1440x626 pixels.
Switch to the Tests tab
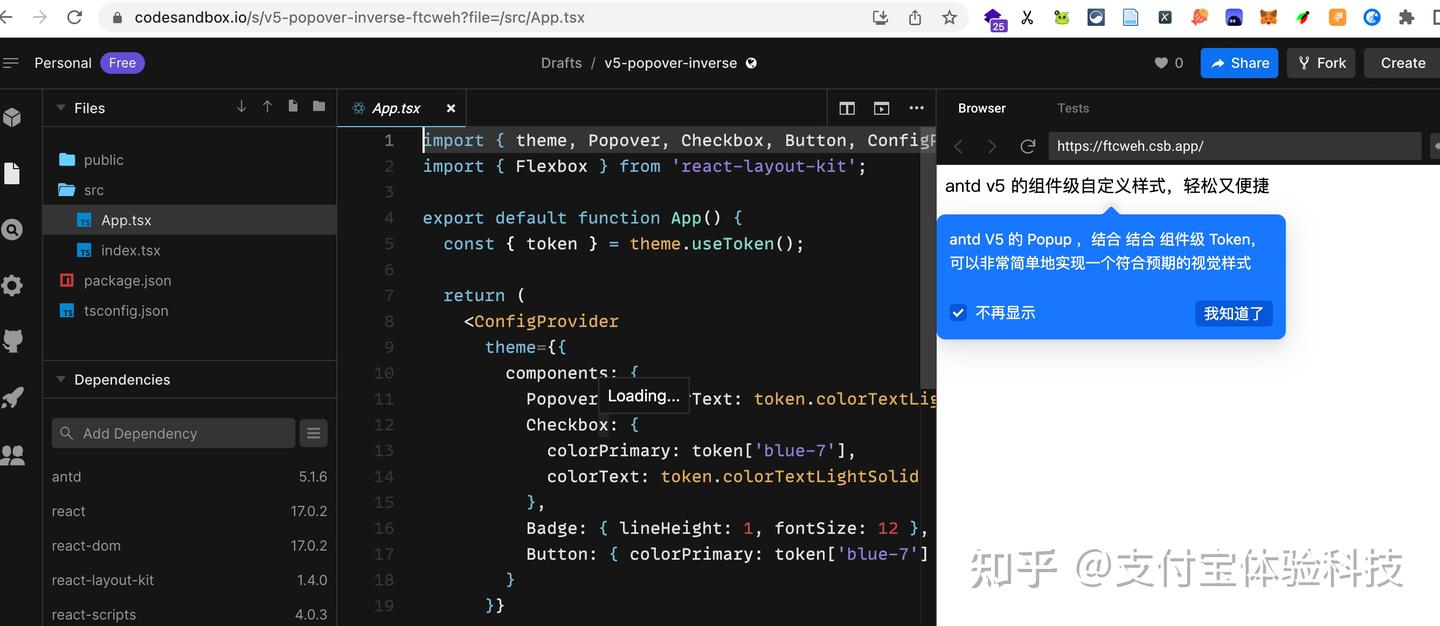(x=1073, y=107)
